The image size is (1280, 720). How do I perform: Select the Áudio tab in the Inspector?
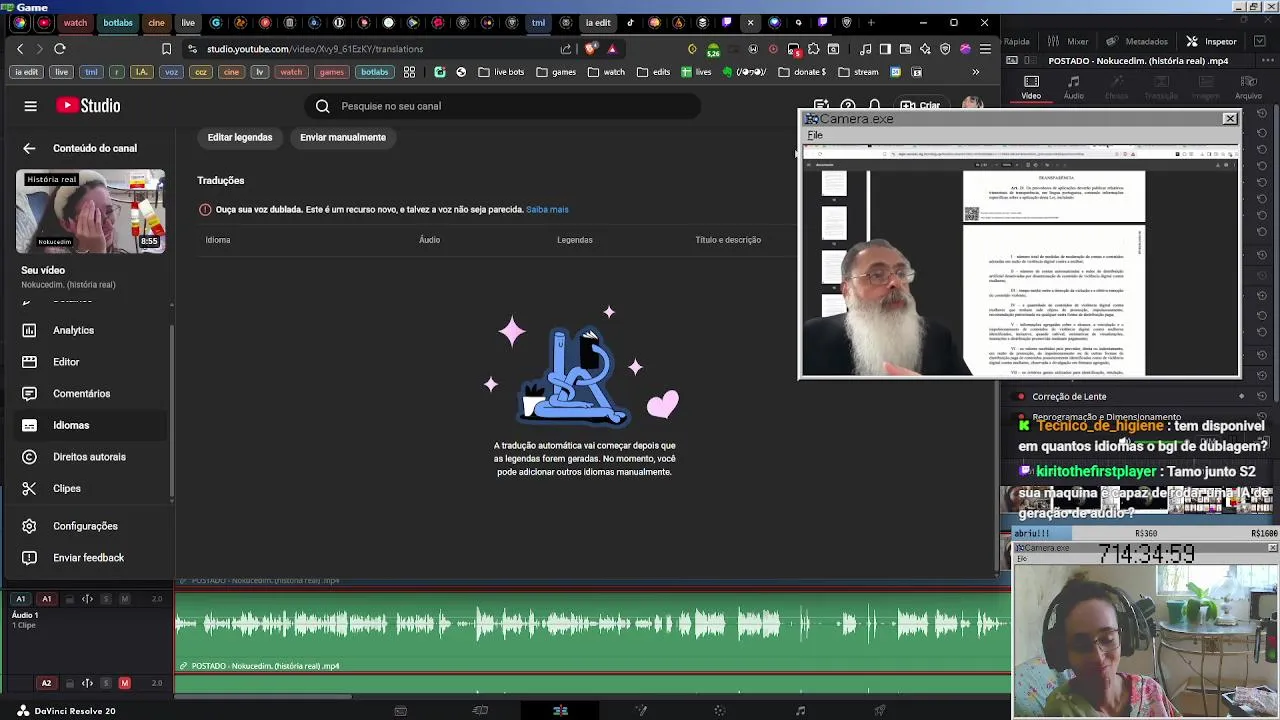[1073, 88]
